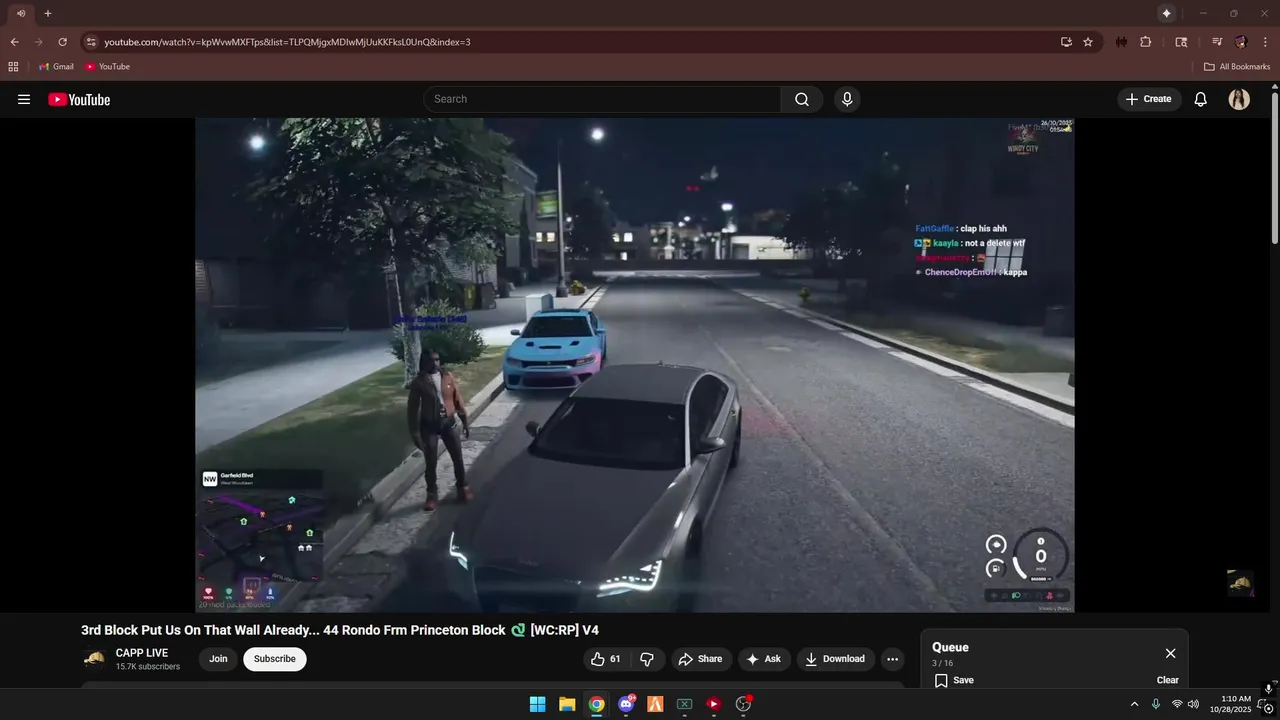The width and height of the screenshot is (1280, 720).
Task: Open the YouTube hamburger guide menu
Action: click(x=24, y=99)
